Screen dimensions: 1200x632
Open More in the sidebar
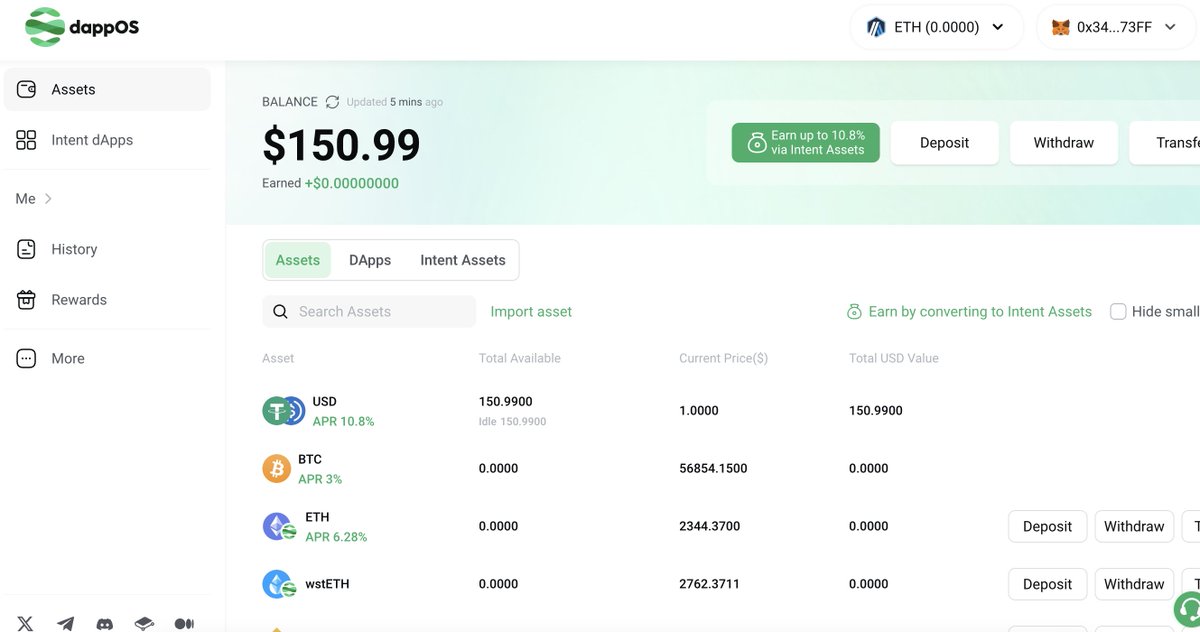click(107, 358)
